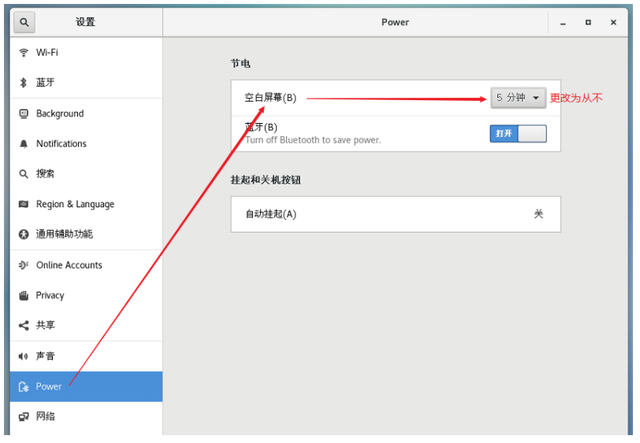Click the share icon beside 共享
Viewport: 640px width, 443px height.
tap(24, 325)
